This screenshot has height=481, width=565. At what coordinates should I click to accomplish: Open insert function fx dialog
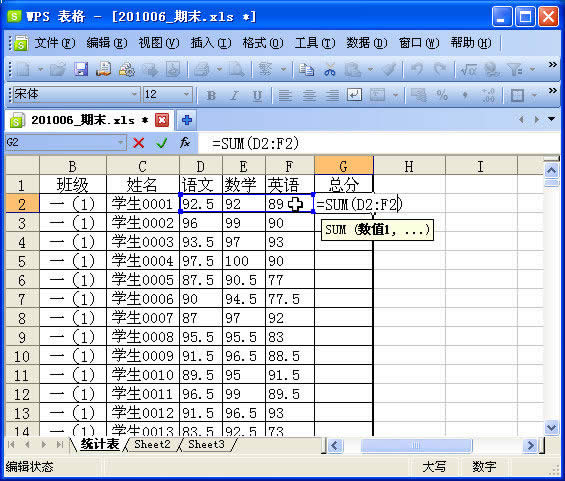pyautogui.click(x=185, y=143)
